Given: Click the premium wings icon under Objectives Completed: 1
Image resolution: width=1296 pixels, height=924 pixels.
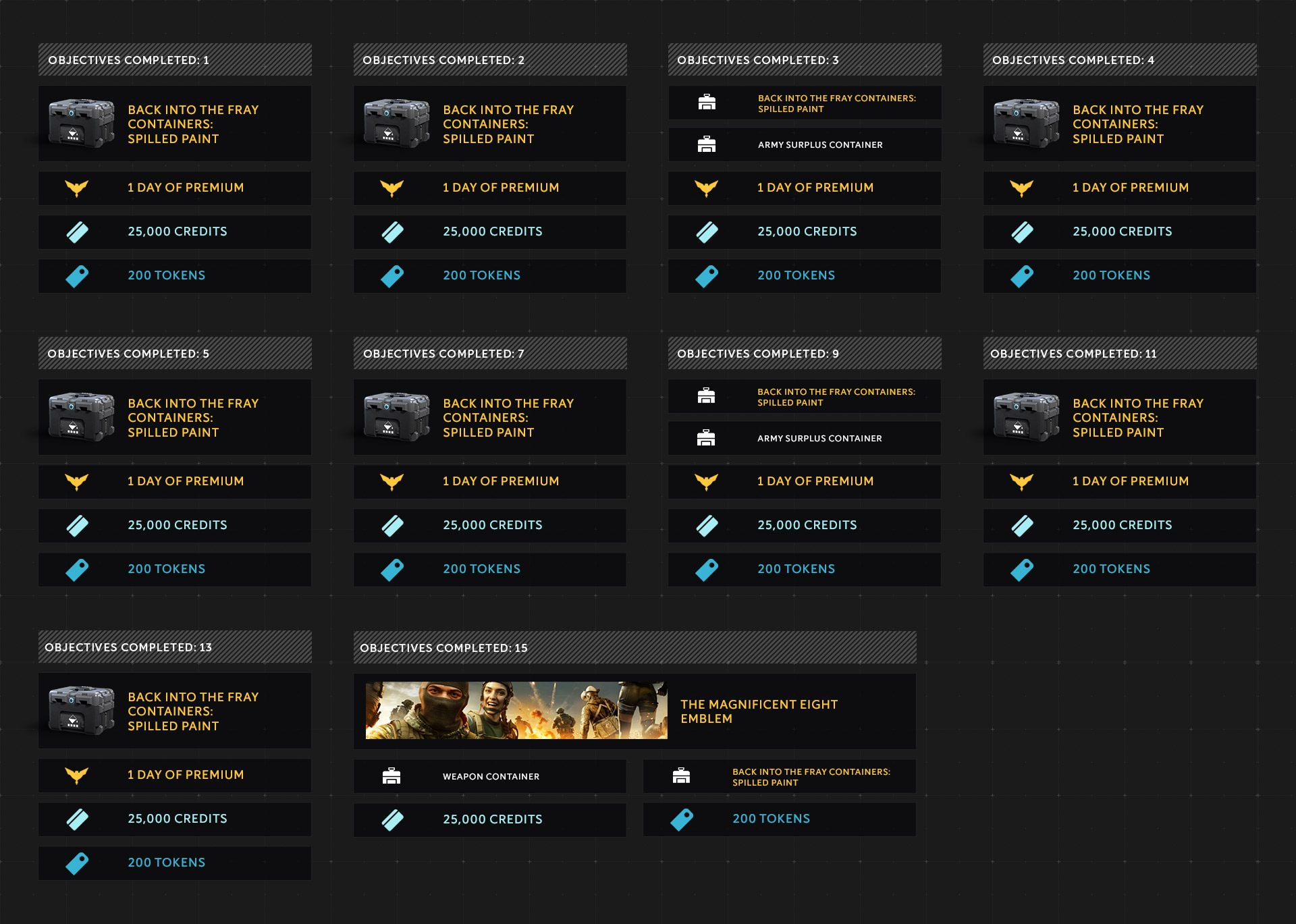Looking at the screenshot, I should pos(77,188).
